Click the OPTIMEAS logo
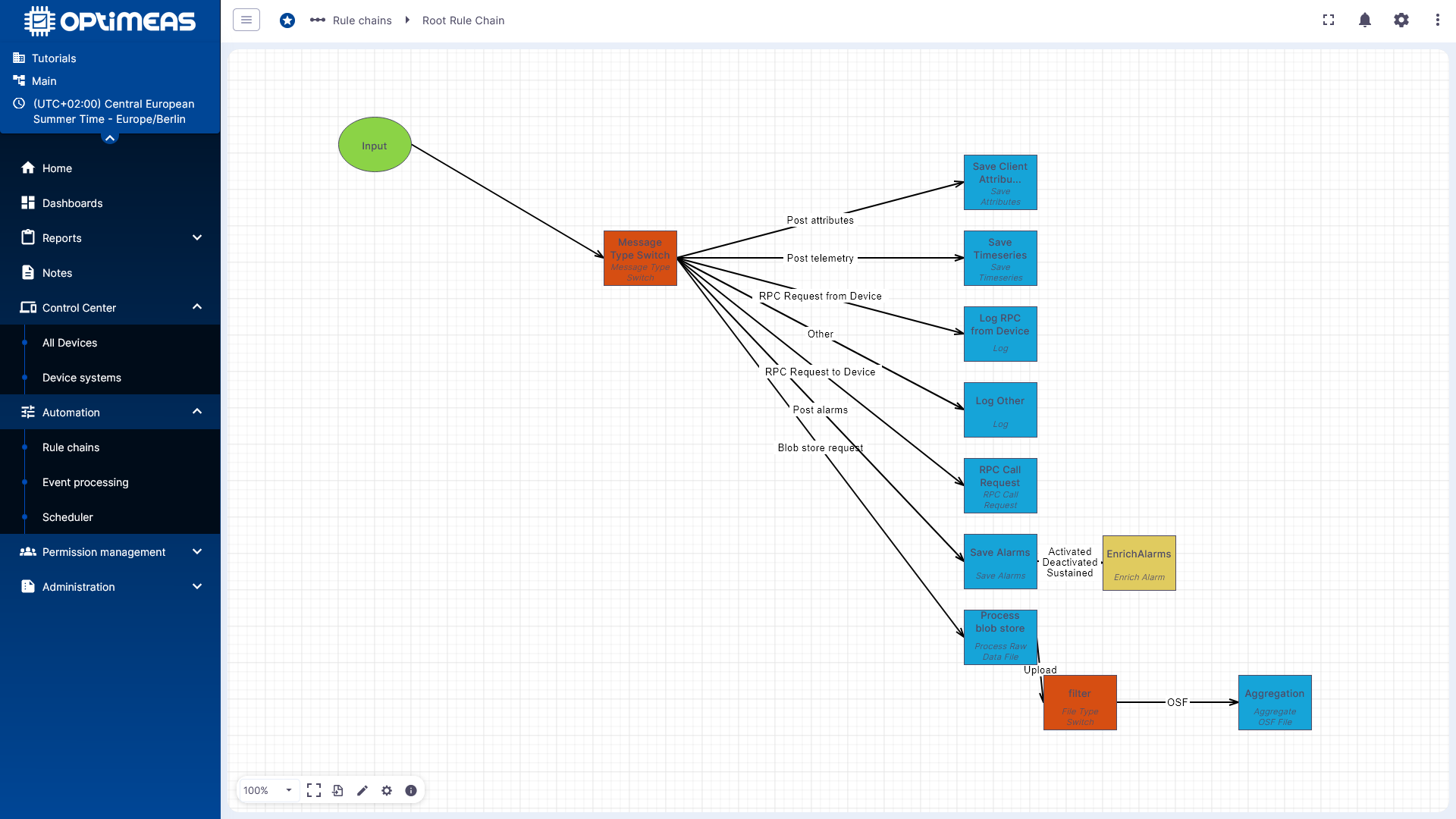The width and height of the screenshot is (1456, 819). click(110, 21)
